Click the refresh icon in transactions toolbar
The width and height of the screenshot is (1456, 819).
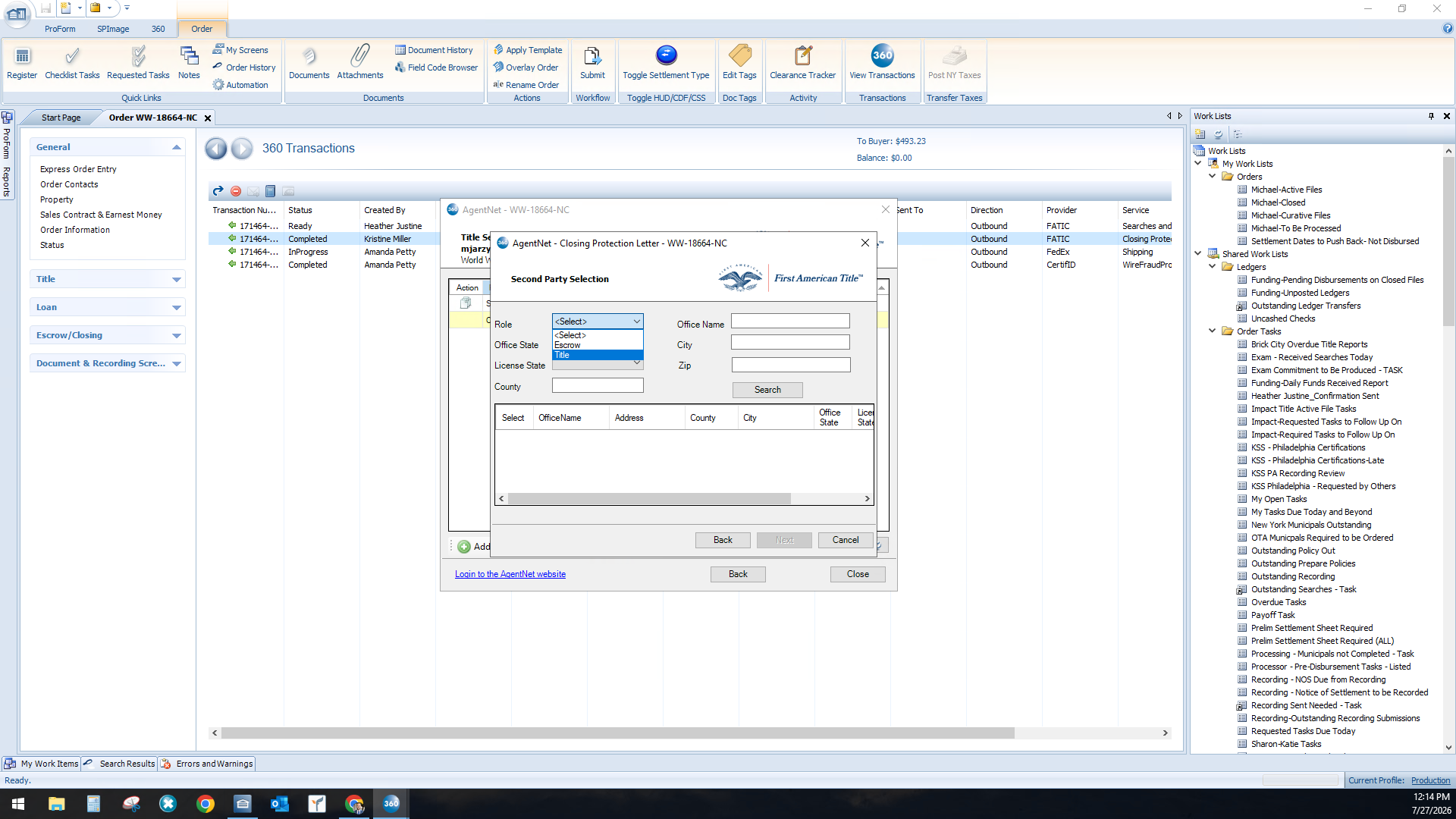pyautogui.click(x=218, y=191)
